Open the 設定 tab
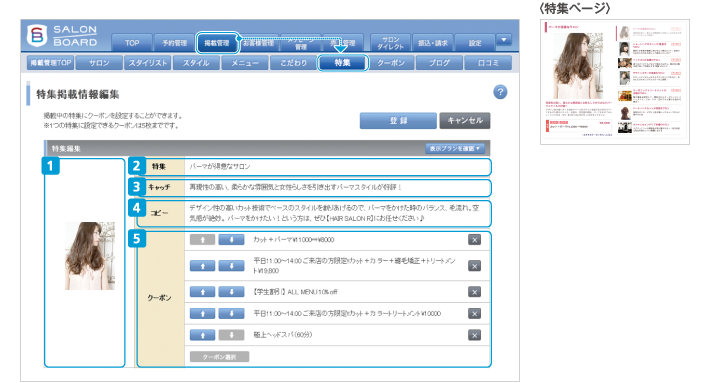 (475, 43)
